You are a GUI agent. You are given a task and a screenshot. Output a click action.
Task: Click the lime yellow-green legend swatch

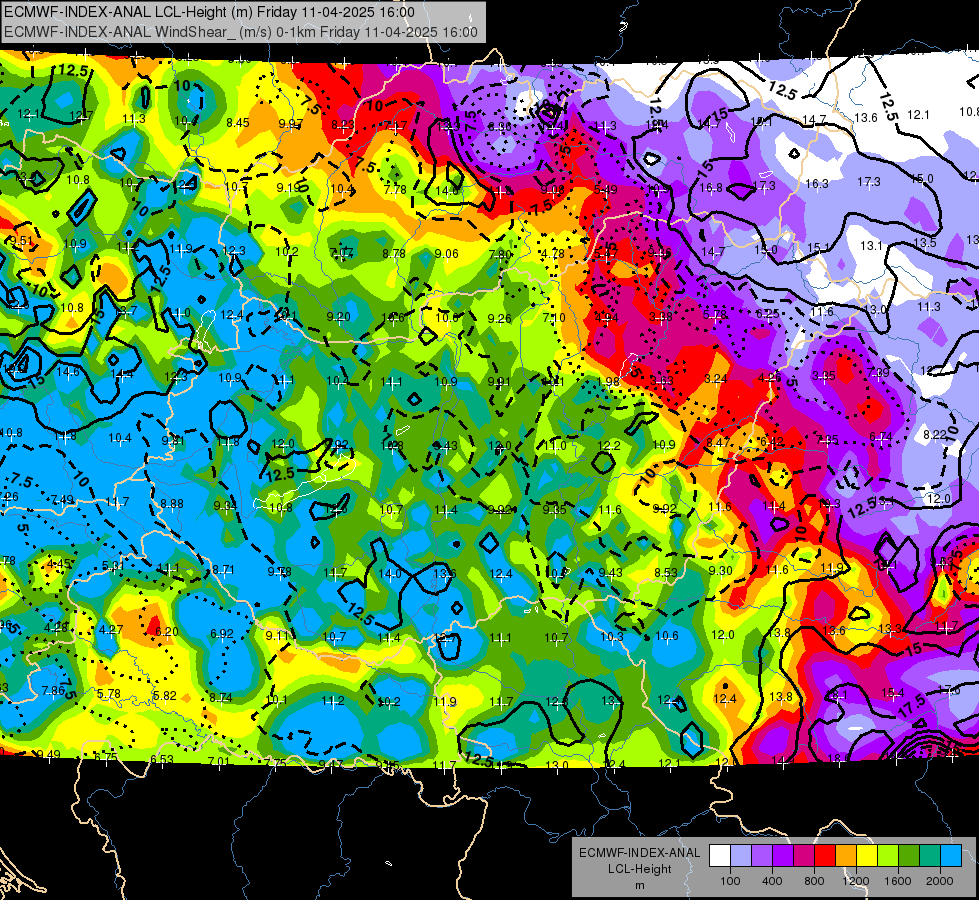coord(888,856)
